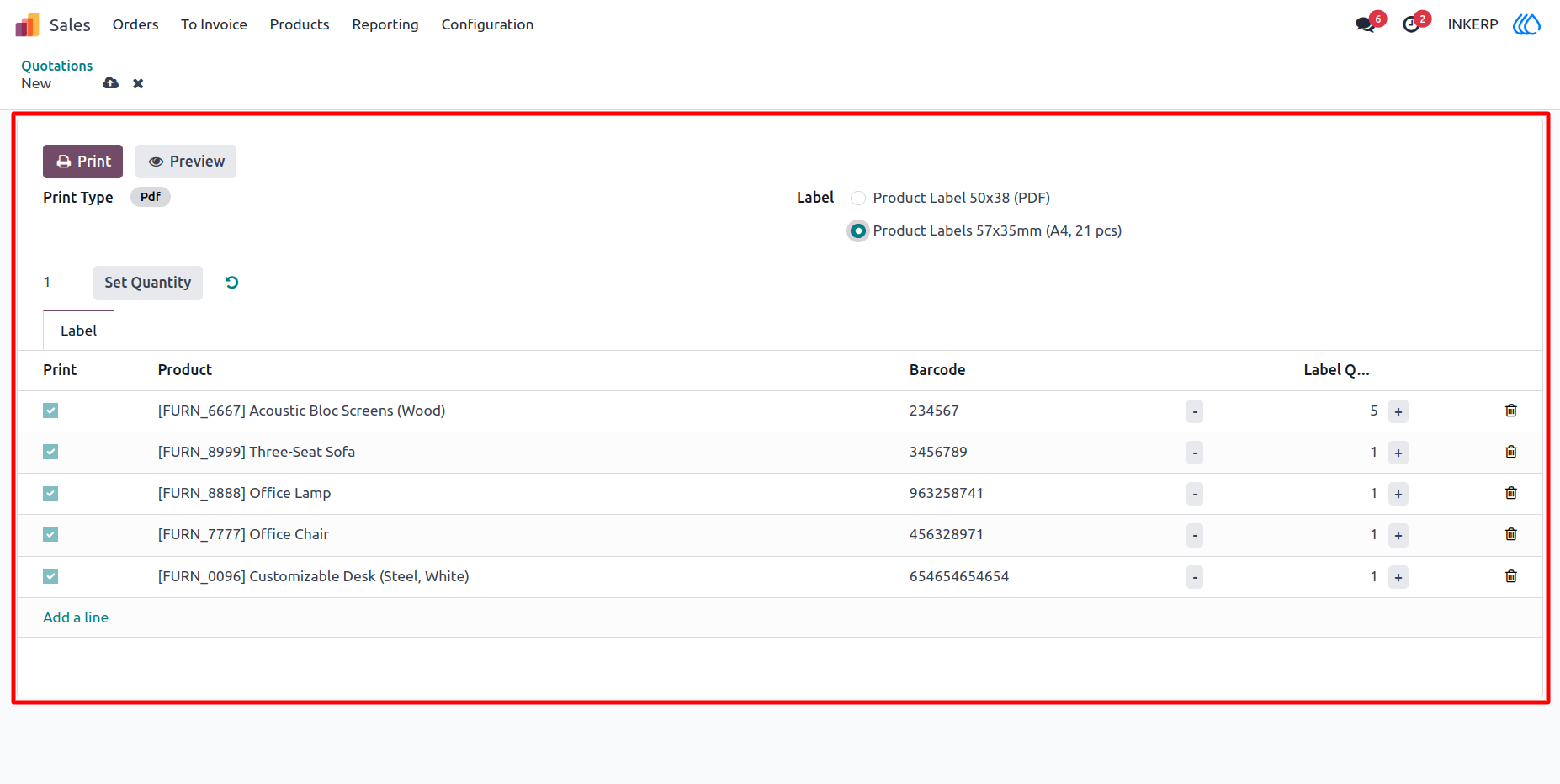
Task: Click the Preview button
Action: click(186, 162)
